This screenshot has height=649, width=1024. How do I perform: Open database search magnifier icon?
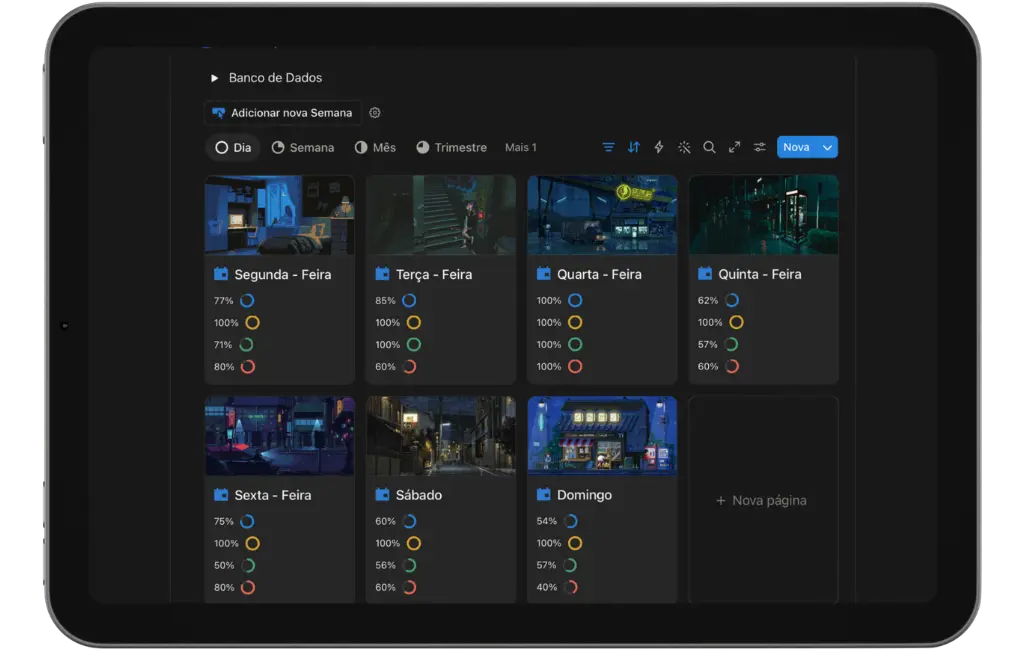[x=709, y=148]
